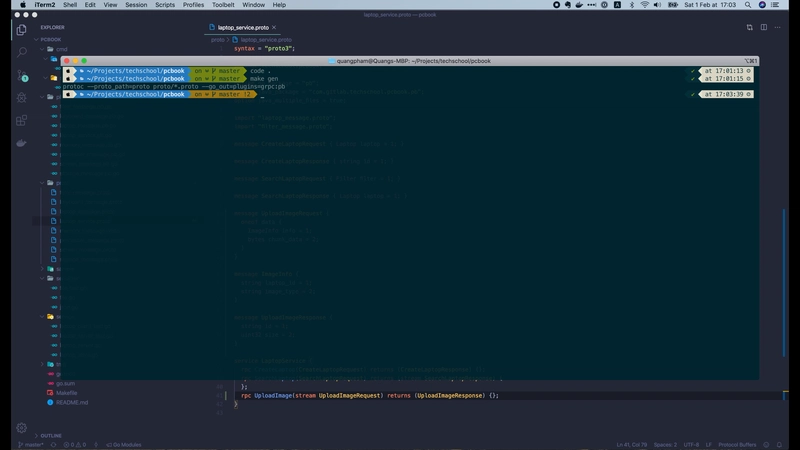Change encoding via UTF-8 indicator

click(691, 445)
